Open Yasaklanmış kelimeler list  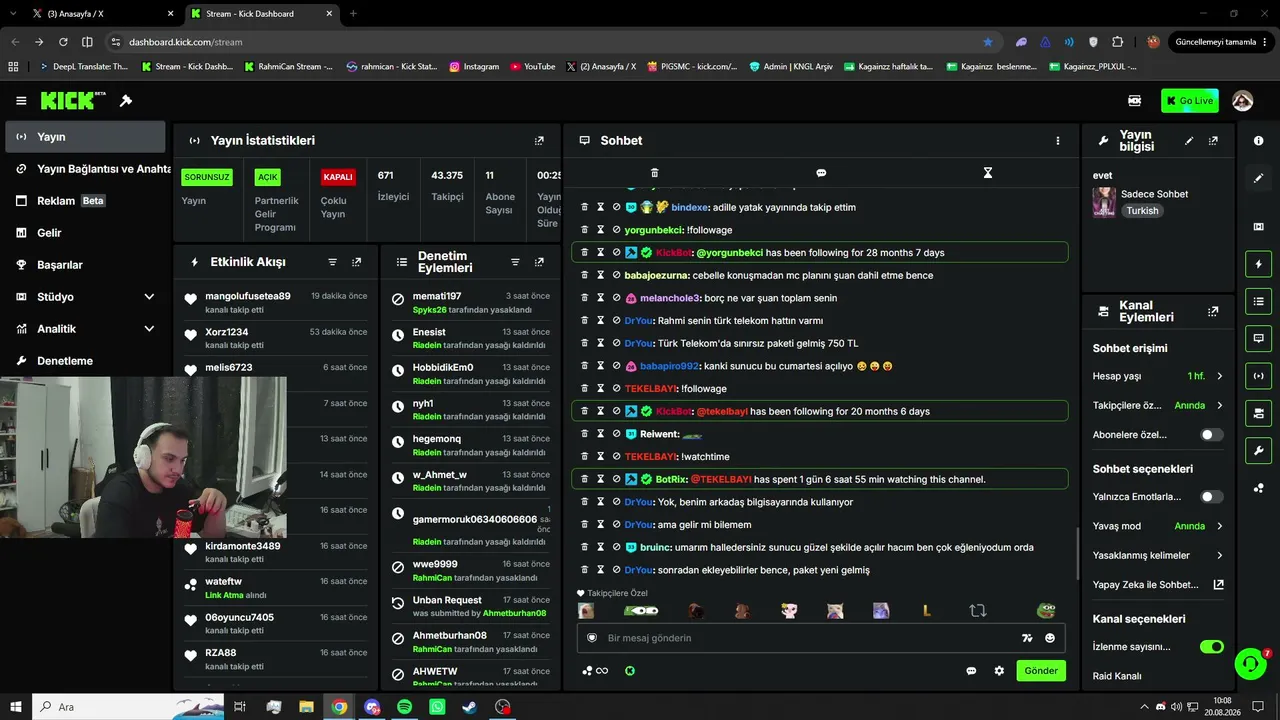[x=1158, y=555]
